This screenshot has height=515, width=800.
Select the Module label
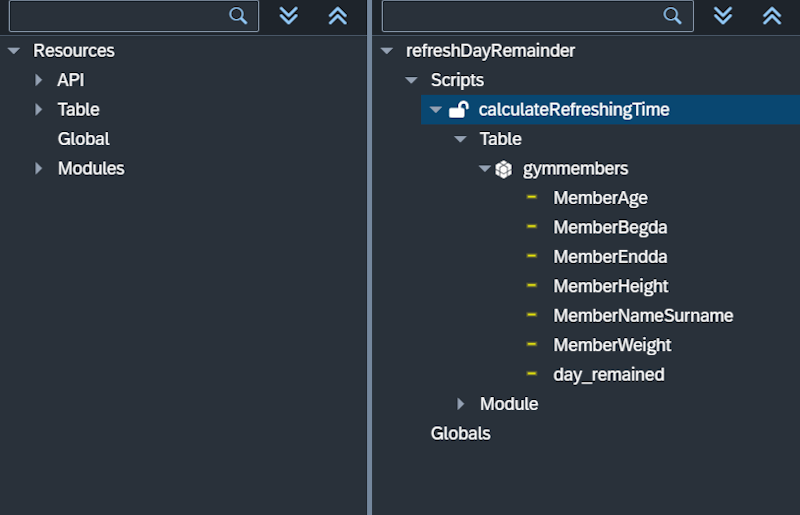click(x=509, y=404)
